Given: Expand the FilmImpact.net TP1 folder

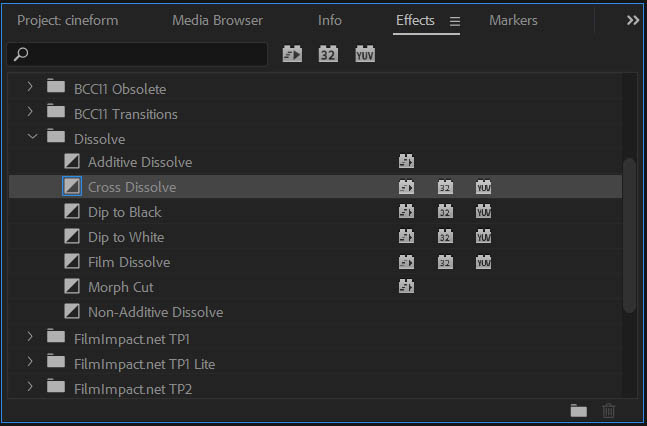Looking at the screenshot, I should [30, 337].
